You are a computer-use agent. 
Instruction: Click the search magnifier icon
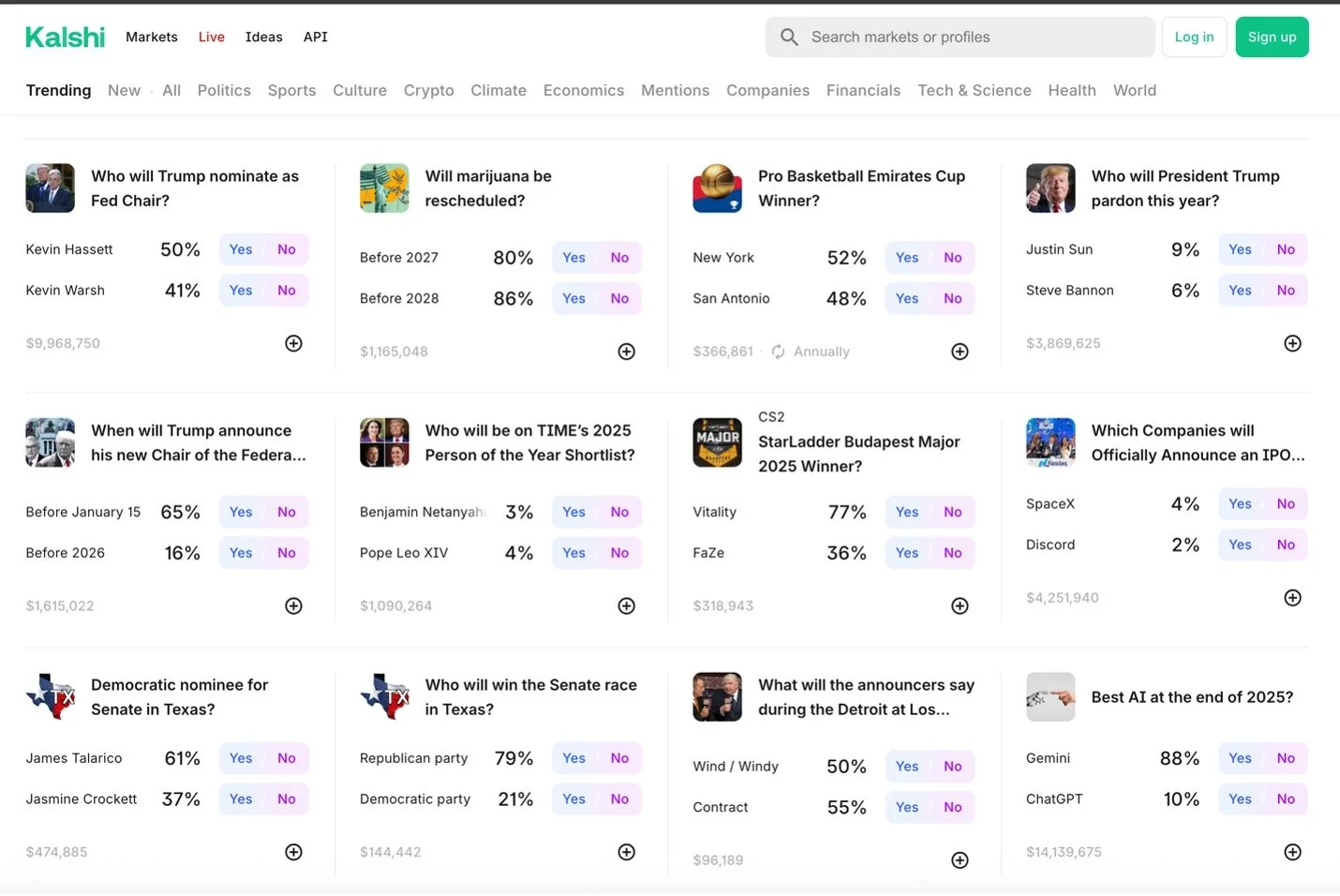point(789,37)
